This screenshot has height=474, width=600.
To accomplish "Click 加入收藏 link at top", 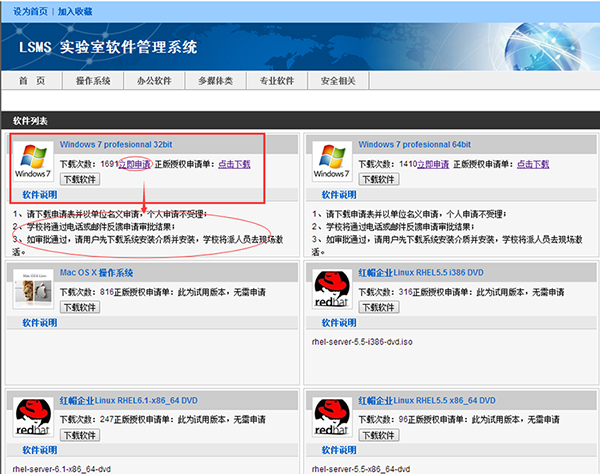I will pos(75,11).
